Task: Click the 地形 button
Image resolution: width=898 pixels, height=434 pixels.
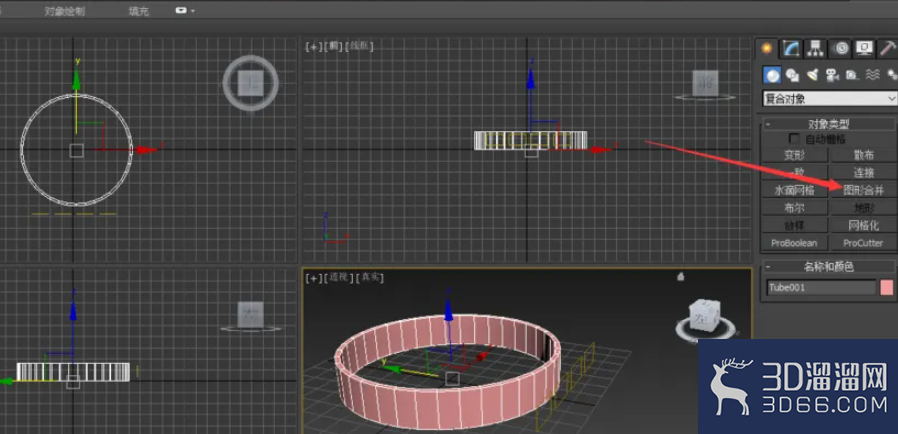Action: [864, 207]
